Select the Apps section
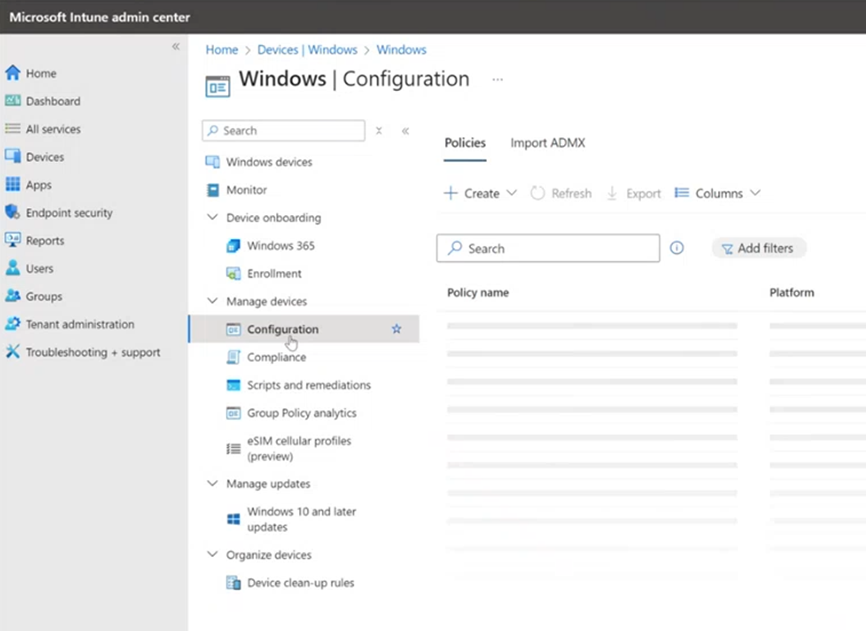The image size is (866, 631). click(44, 184)
